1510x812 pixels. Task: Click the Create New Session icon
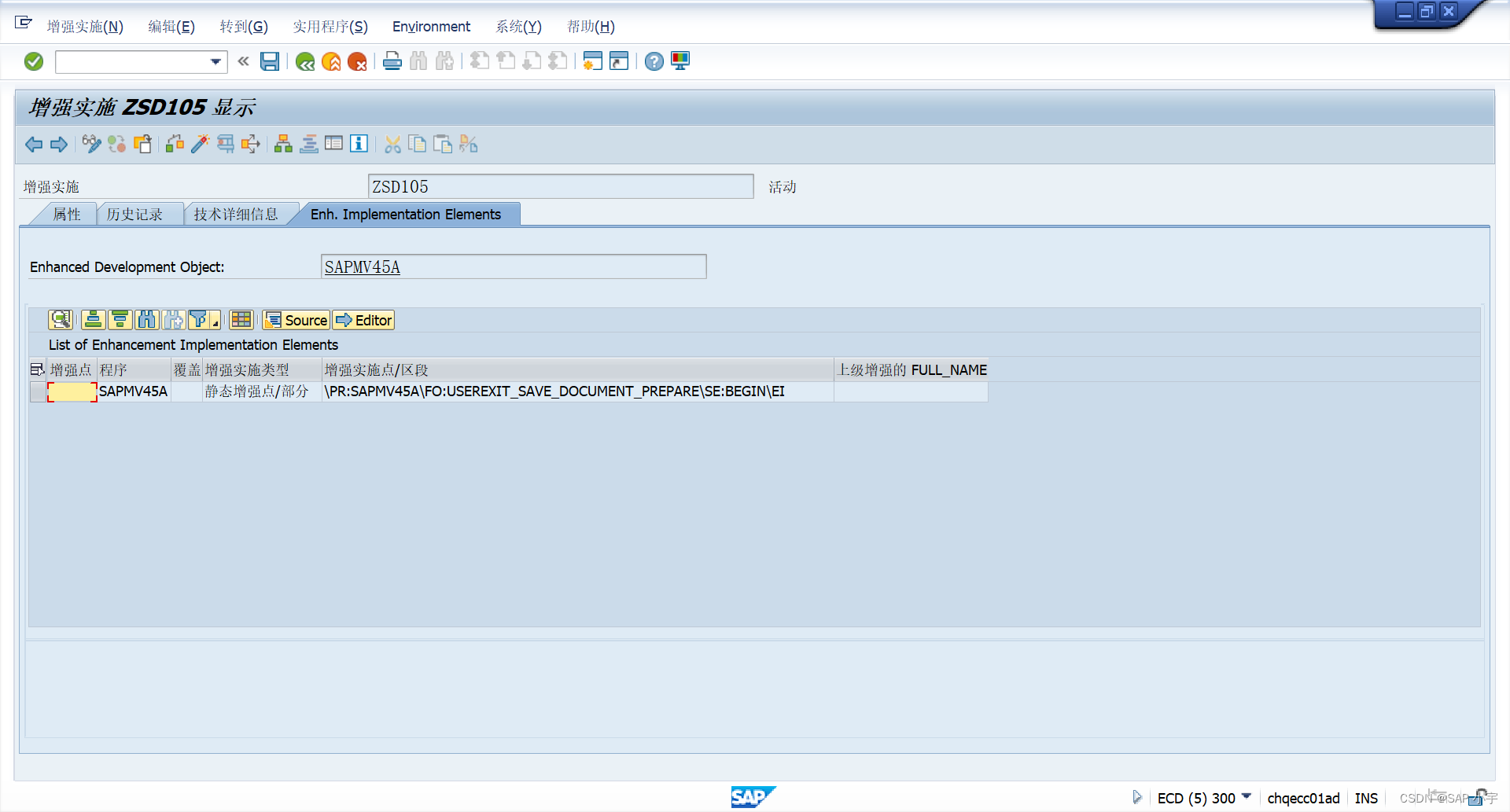tap(592, 61)
